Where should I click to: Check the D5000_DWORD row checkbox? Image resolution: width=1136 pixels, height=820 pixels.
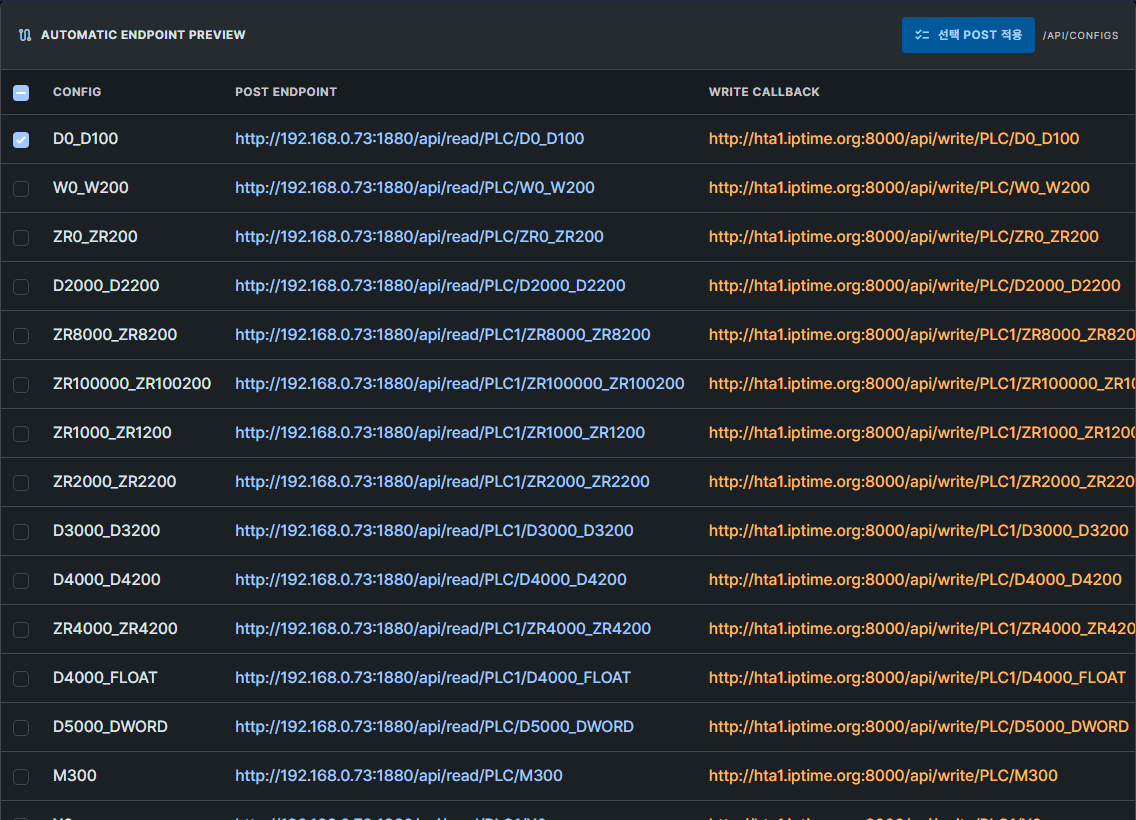(21, 727)
